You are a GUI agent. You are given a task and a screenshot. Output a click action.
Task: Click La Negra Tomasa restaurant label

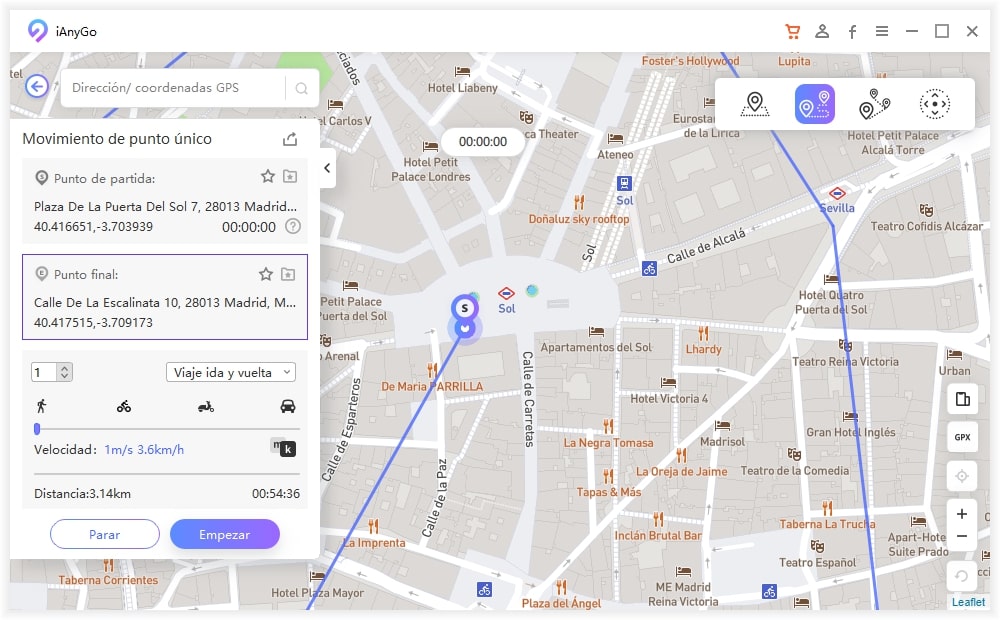point(608,443)
